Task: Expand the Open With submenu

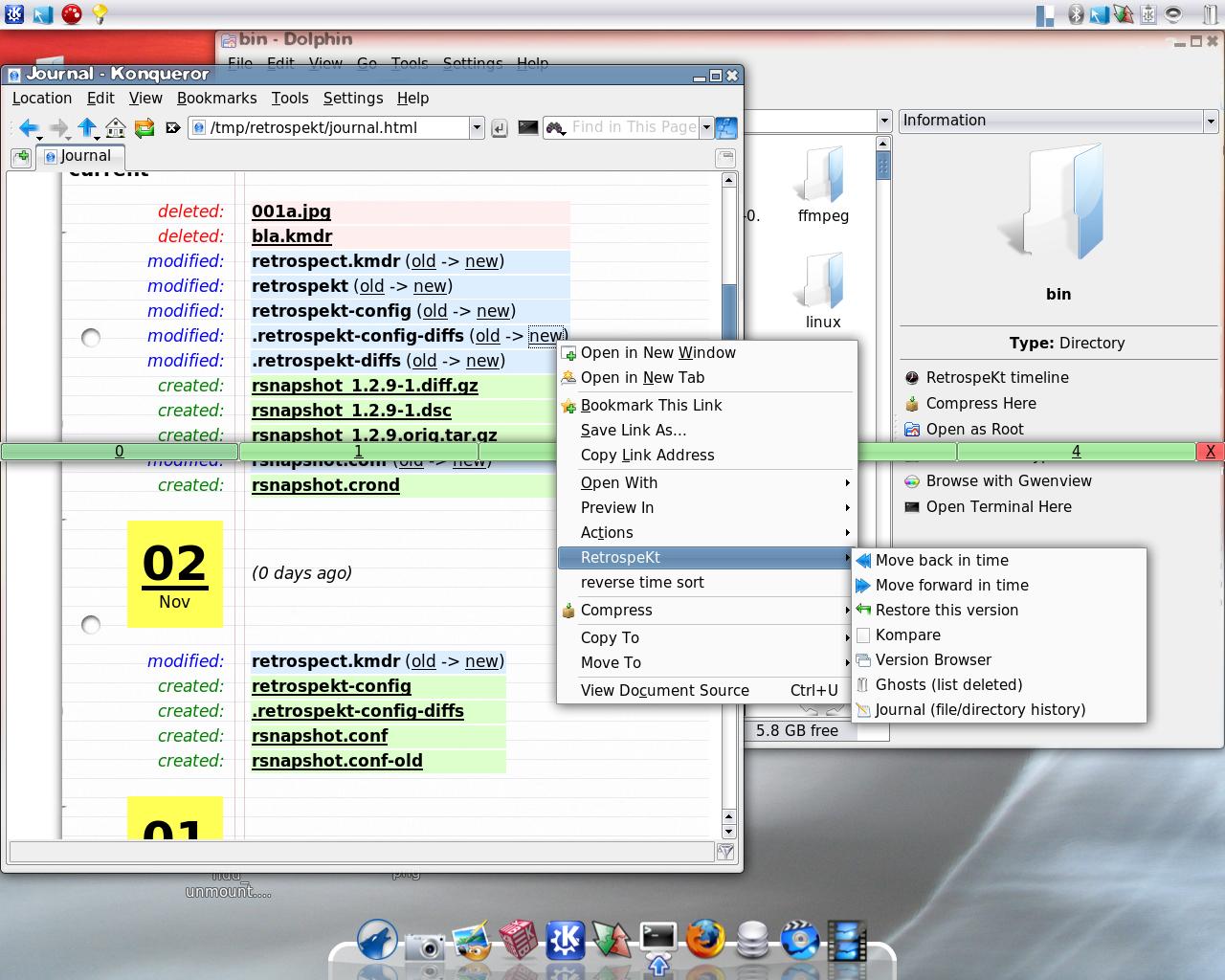Action: (706, 483)
